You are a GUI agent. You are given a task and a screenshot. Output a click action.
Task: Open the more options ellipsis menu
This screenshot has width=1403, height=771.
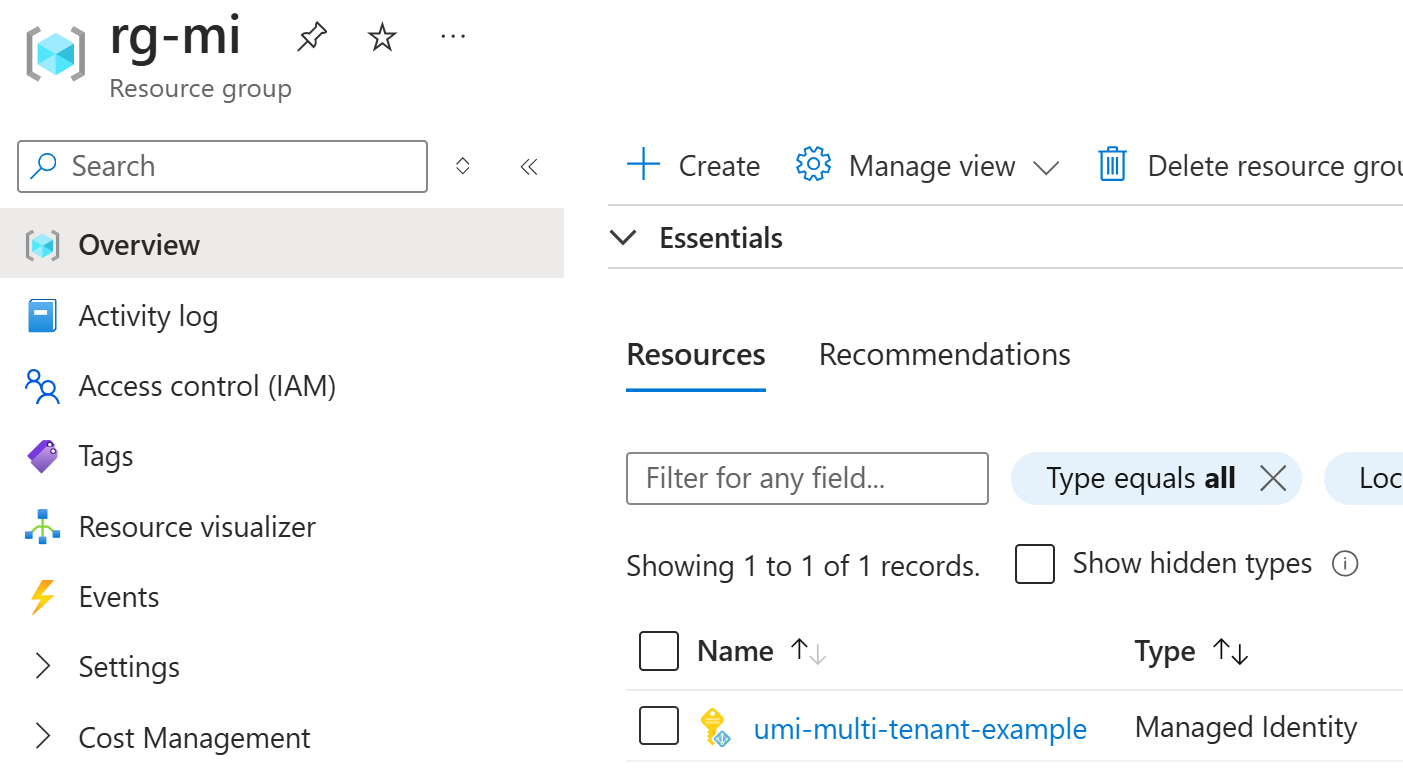pyautogui.click(x=453, y=37)
